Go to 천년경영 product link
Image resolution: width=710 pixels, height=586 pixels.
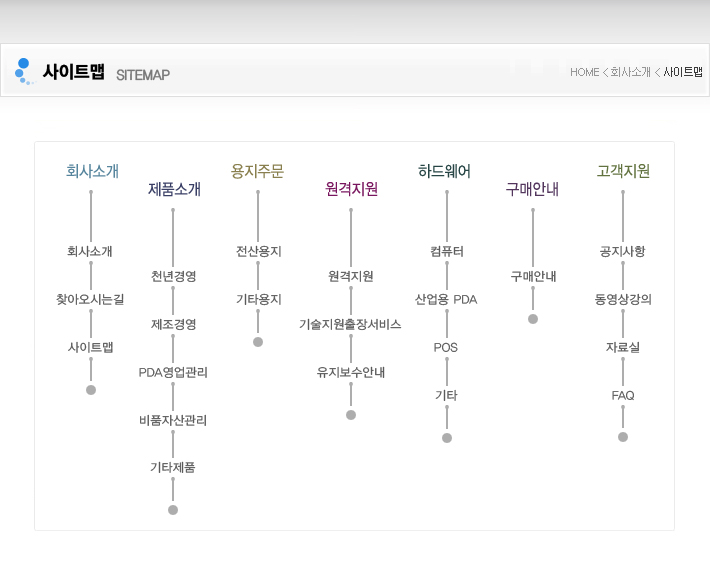pos(173,276)
